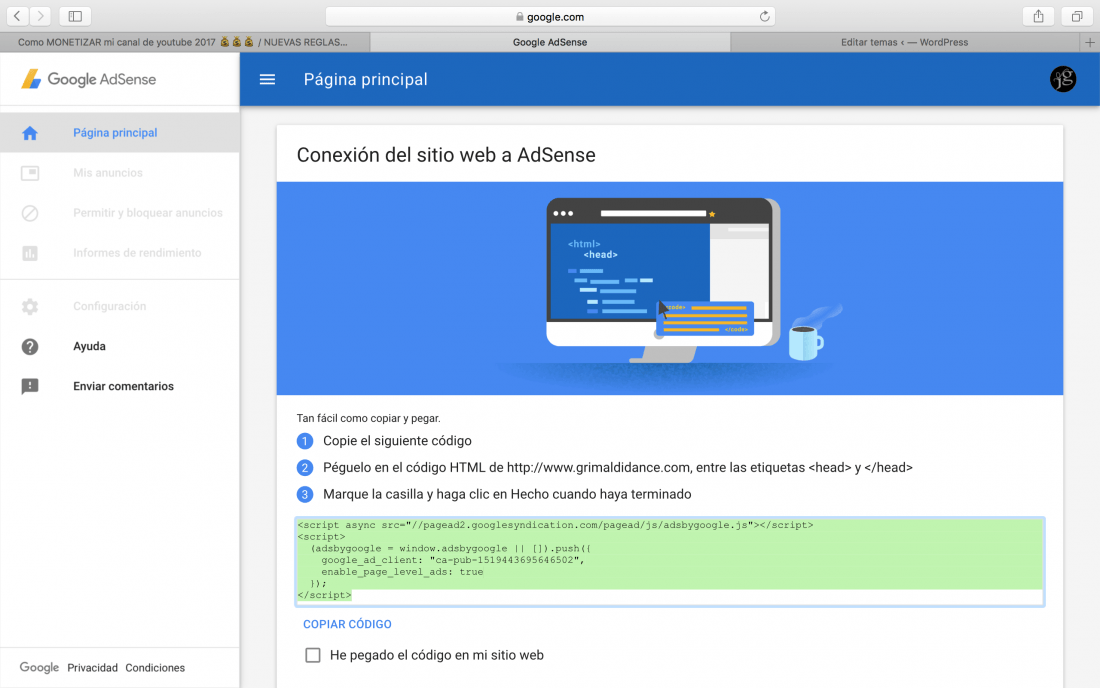1100x688 pixels.
Task: Select Página principal in the sidebar
Action: (x=119, y=133)
